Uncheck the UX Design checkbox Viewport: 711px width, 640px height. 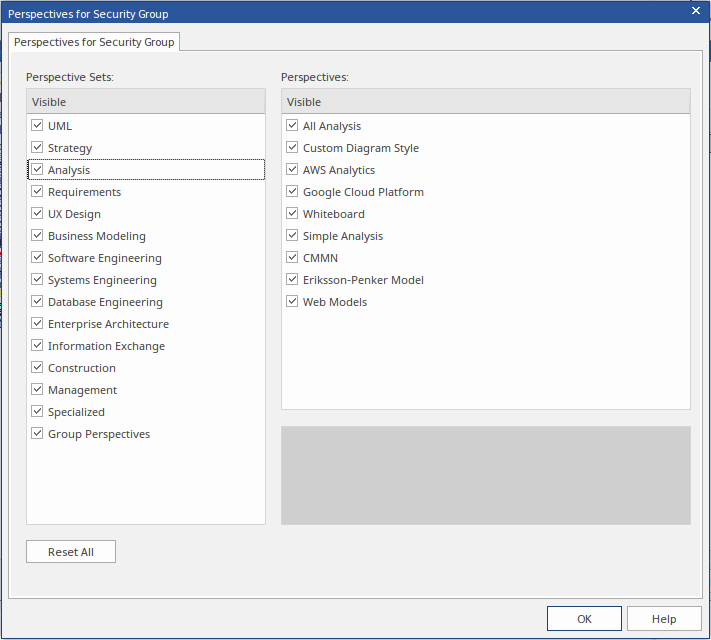37,214
